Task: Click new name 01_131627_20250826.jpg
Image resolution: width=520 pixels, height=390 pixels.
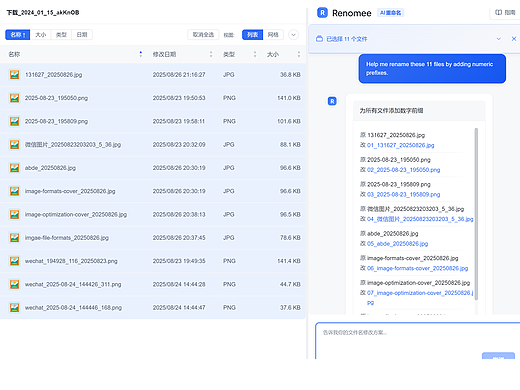Action: 400,145
